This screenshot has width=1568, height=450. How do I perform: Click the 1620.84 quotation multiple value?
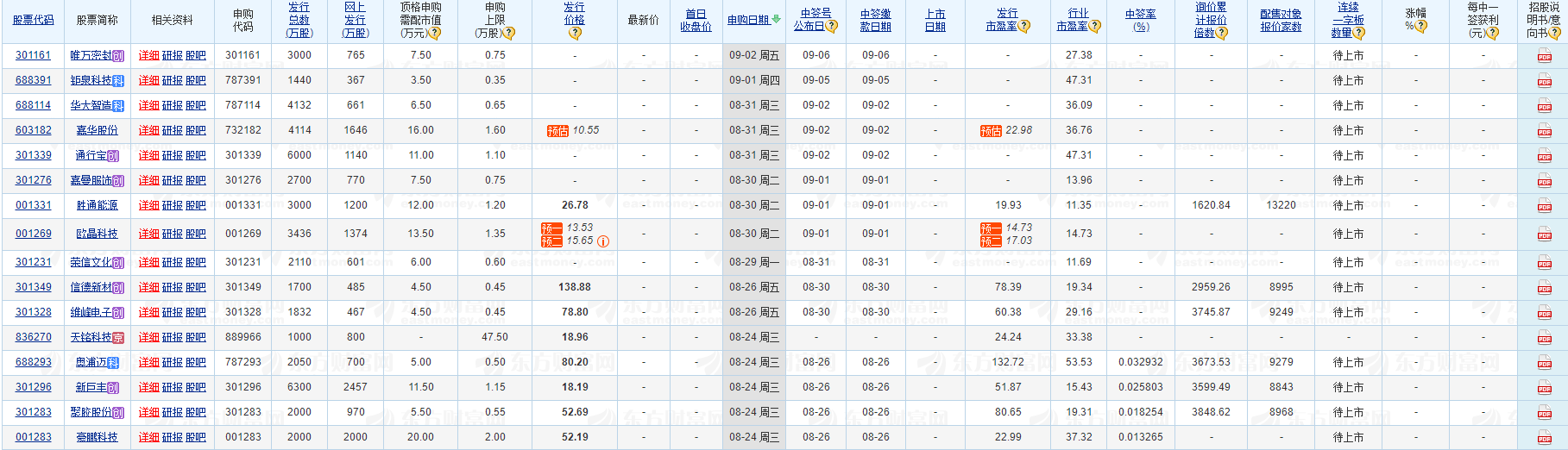click(x=1211, y=205)
